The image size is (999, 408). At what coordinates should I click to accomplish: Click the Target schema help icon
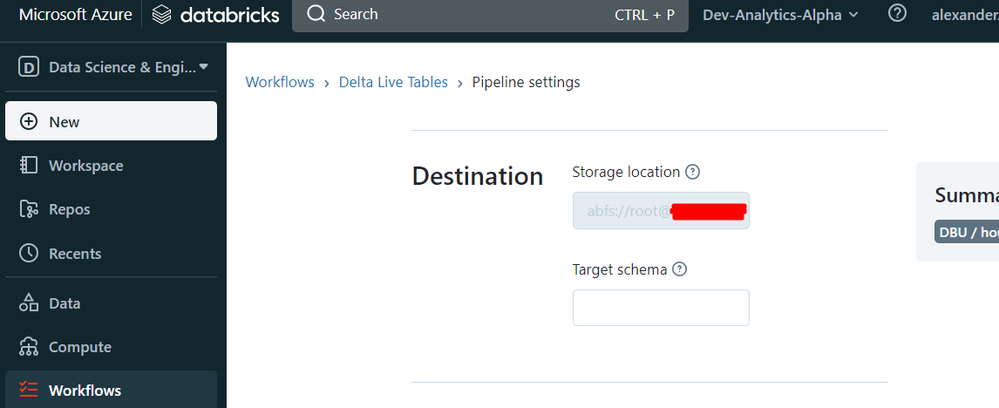tap(680, 270)
